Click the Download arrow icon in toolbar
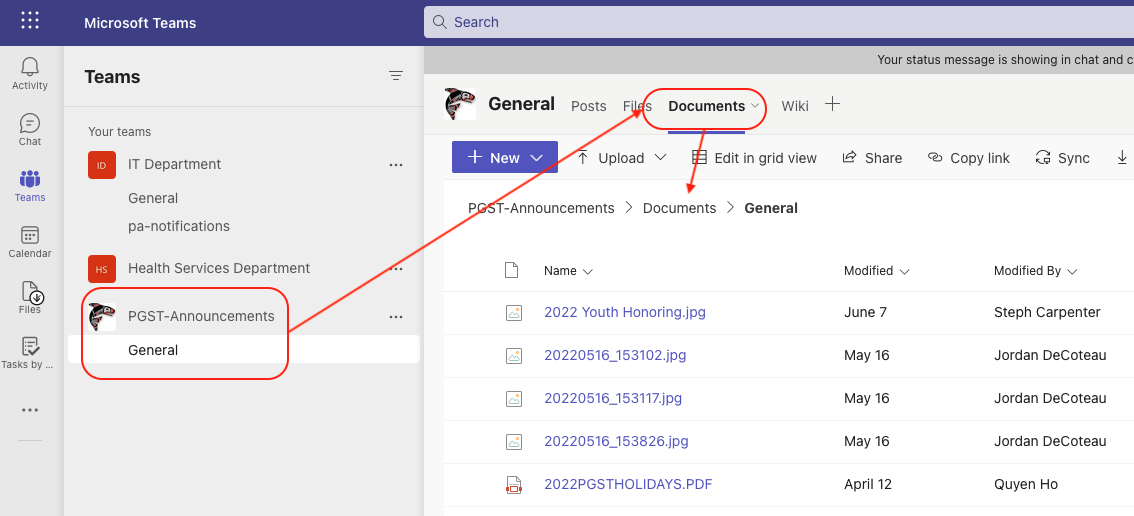The image size is (1134, 516). click(x=1122, y=157)
